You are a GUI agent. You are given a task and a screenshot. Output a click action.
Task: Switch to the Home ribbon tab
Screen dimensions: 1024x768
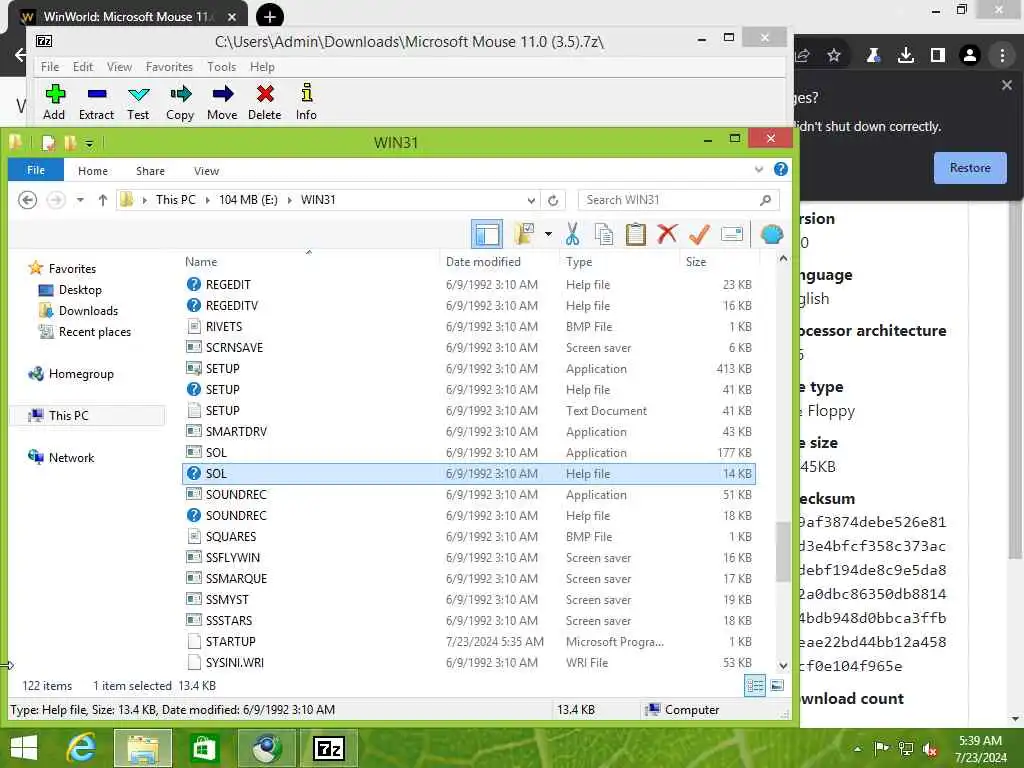(x=93, y=170)
